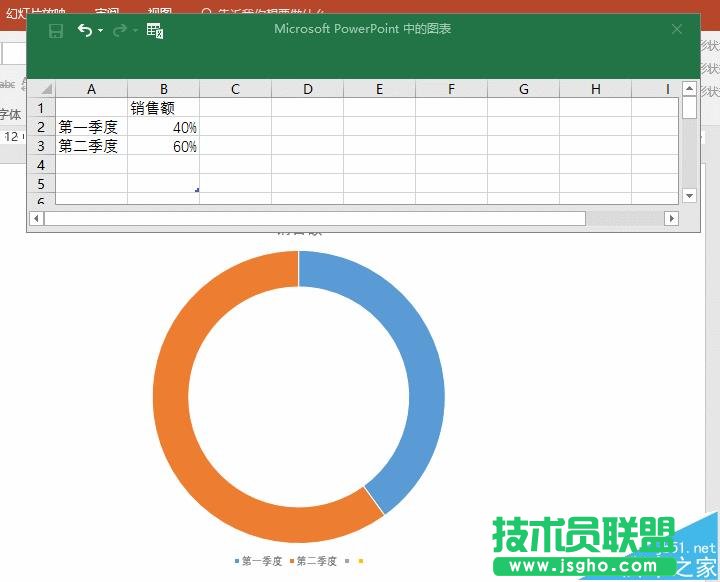Screen dimensions: 720x582
Task: Undo the last action in data sheet
Action: [84, 30]
